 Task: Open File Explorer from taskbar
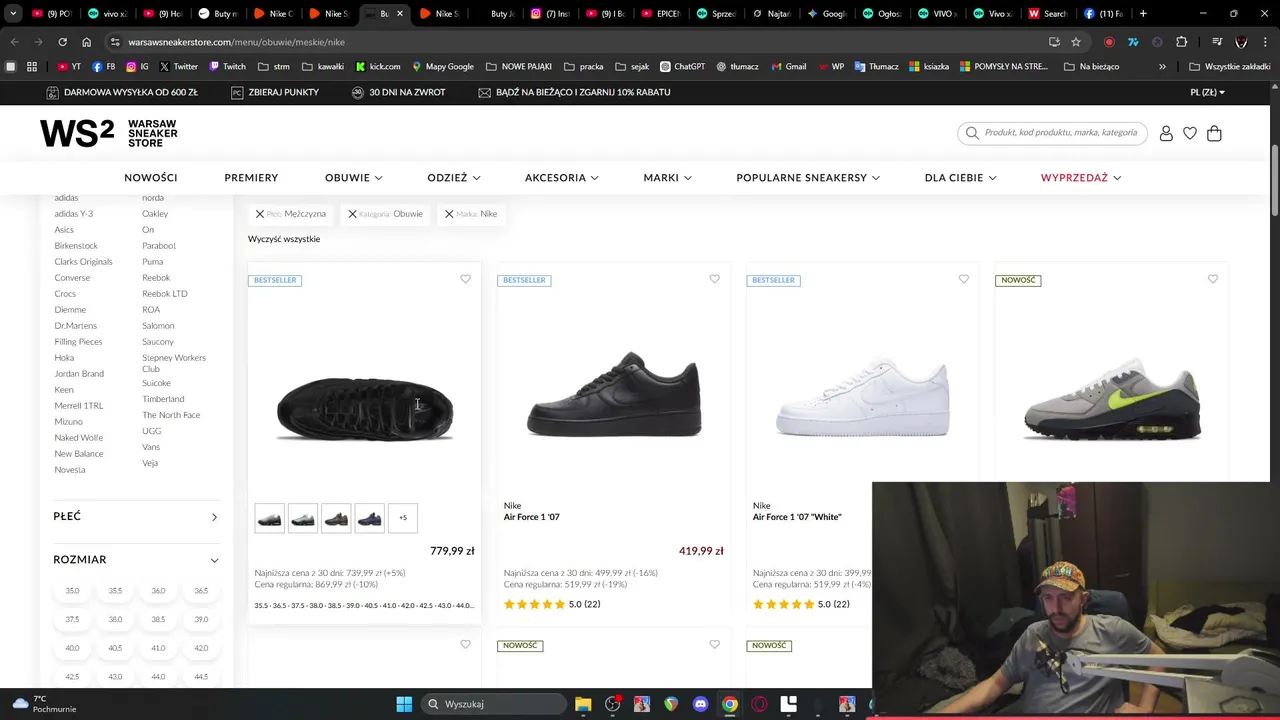[x=583, y=704]
